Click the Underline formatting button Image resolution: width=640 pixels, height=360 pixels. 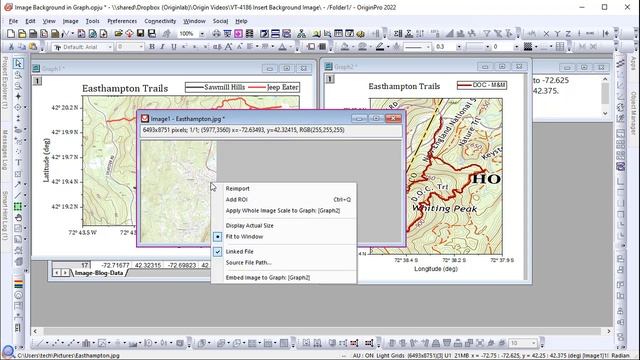point(173,47)
